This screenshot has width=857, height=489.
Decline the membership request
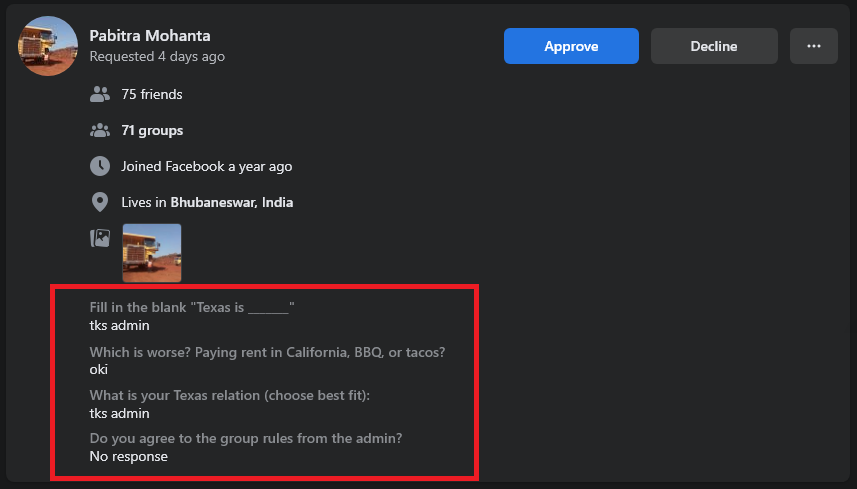point(714,46)
